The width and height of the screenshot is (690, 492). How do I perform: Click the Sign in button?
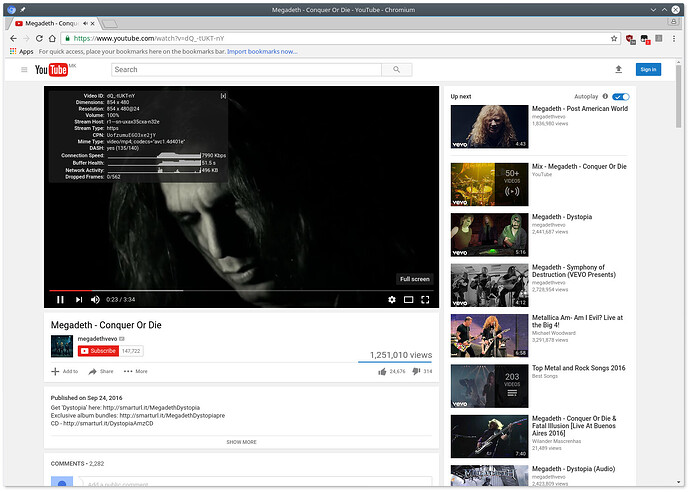tap(648, 69)
